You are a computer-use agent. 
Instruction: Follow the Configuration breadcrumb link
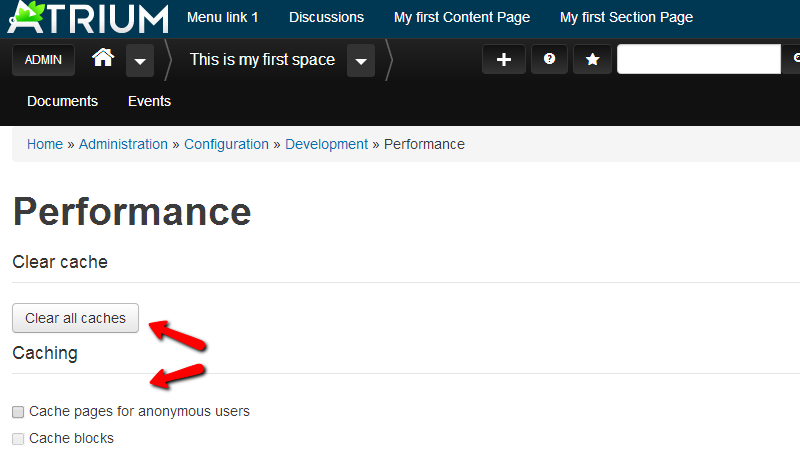[226, 144]
